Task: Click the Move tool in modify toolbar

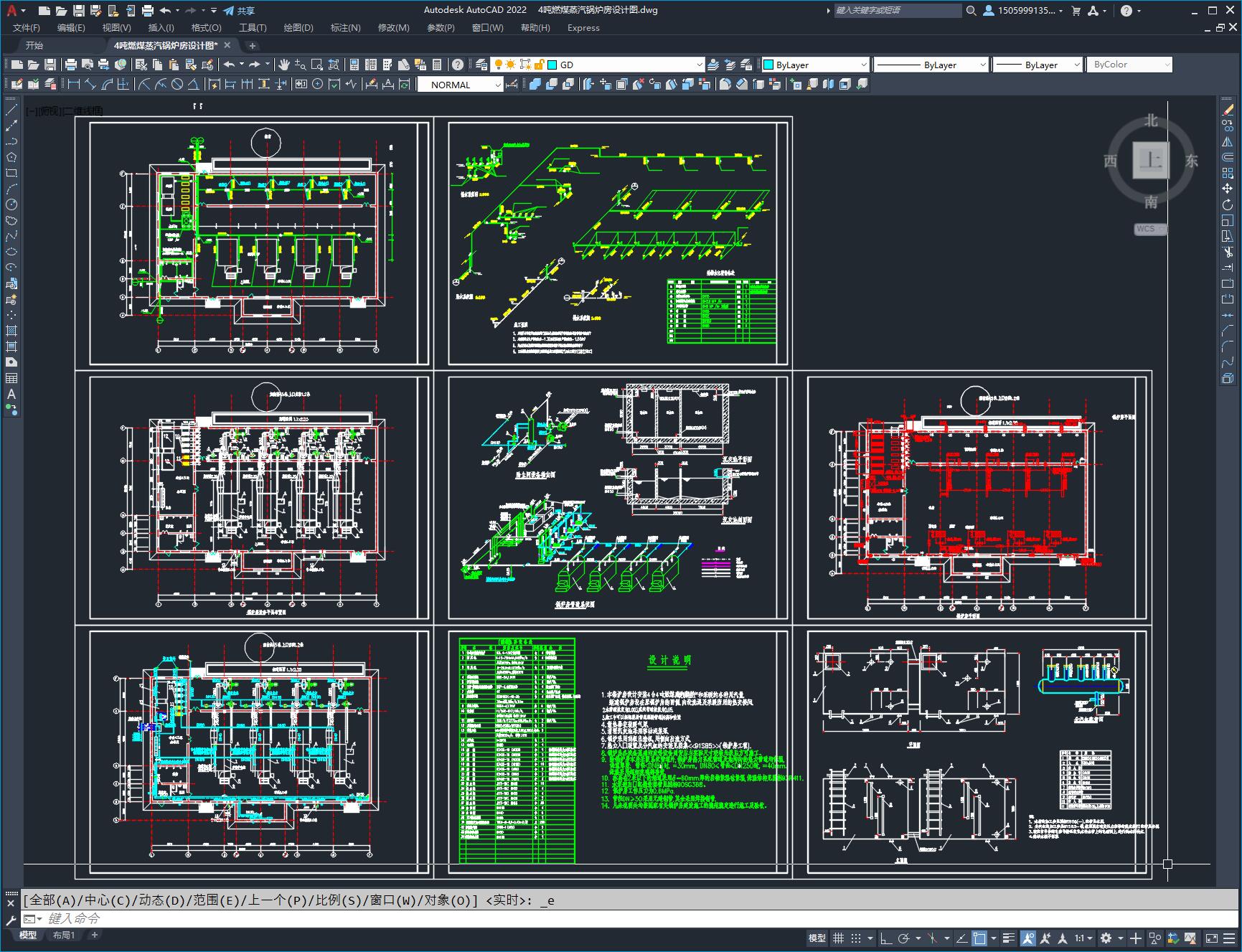Action: coord(1228,189)
